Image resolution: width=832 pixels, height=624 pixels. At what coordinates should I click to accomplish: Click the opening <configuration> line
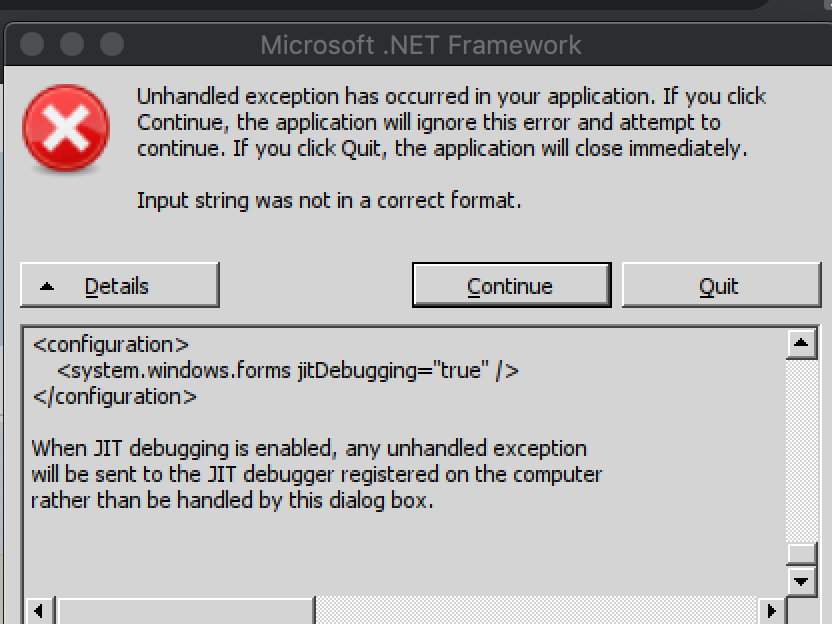pyautogui.click(x=110, y=345)
